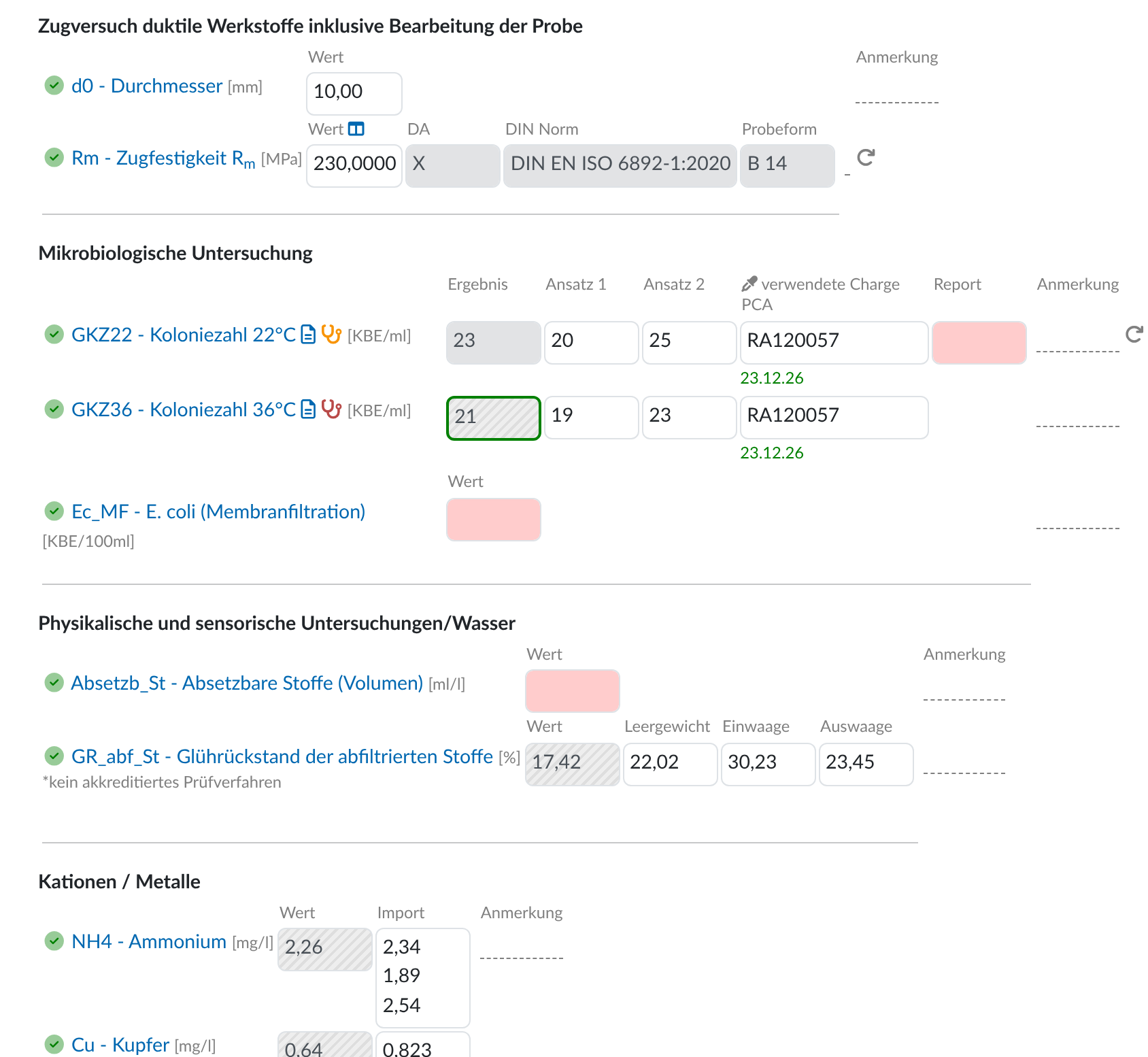Click the green check icon beside GKZ36
Image resolution: width=1148 pixels, height=1057 pixels.
click(x=54, y=409)
